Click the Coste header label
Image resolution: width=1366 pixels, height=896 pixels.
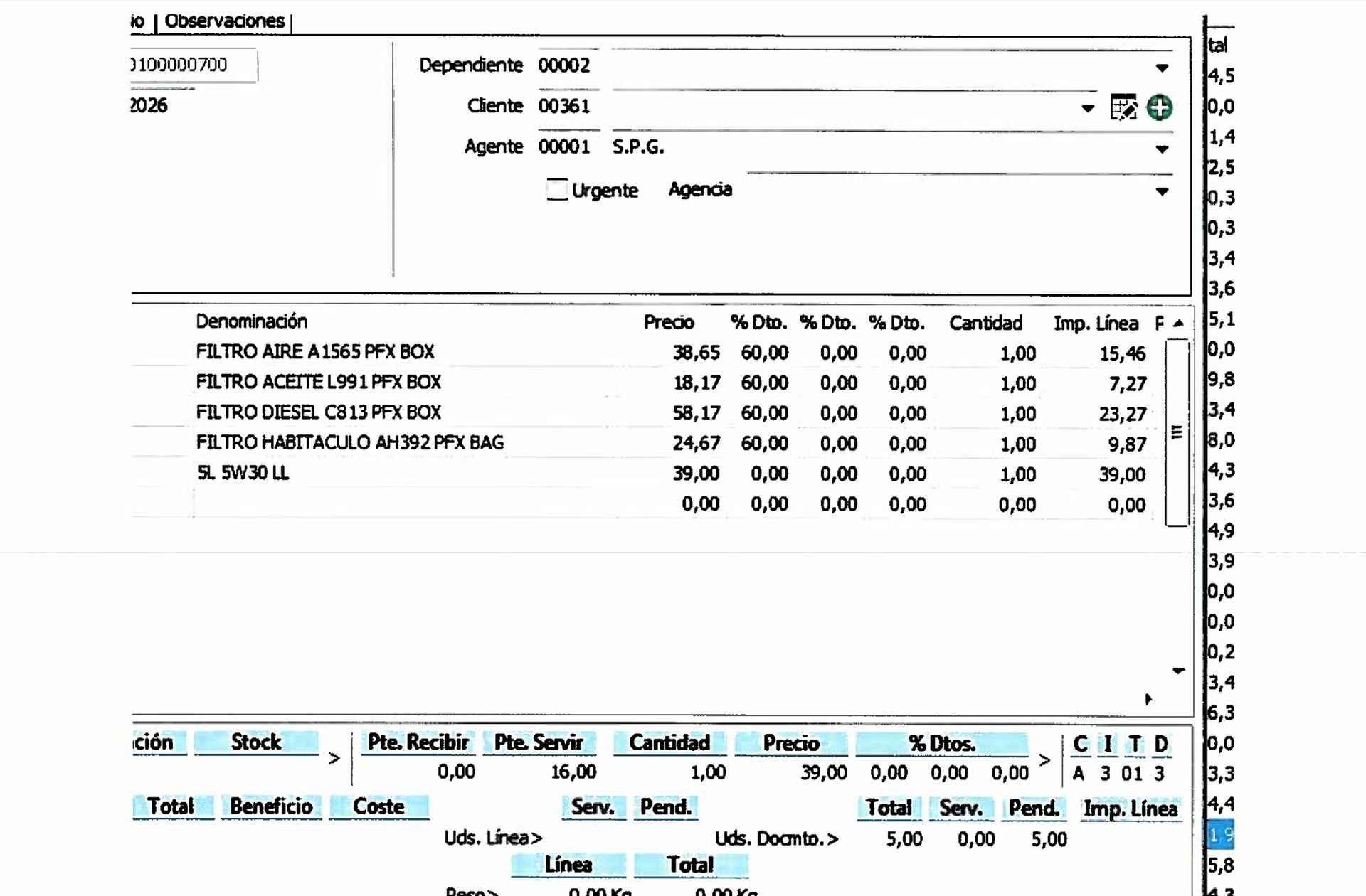pyautogui.click(x=378, y=806)
